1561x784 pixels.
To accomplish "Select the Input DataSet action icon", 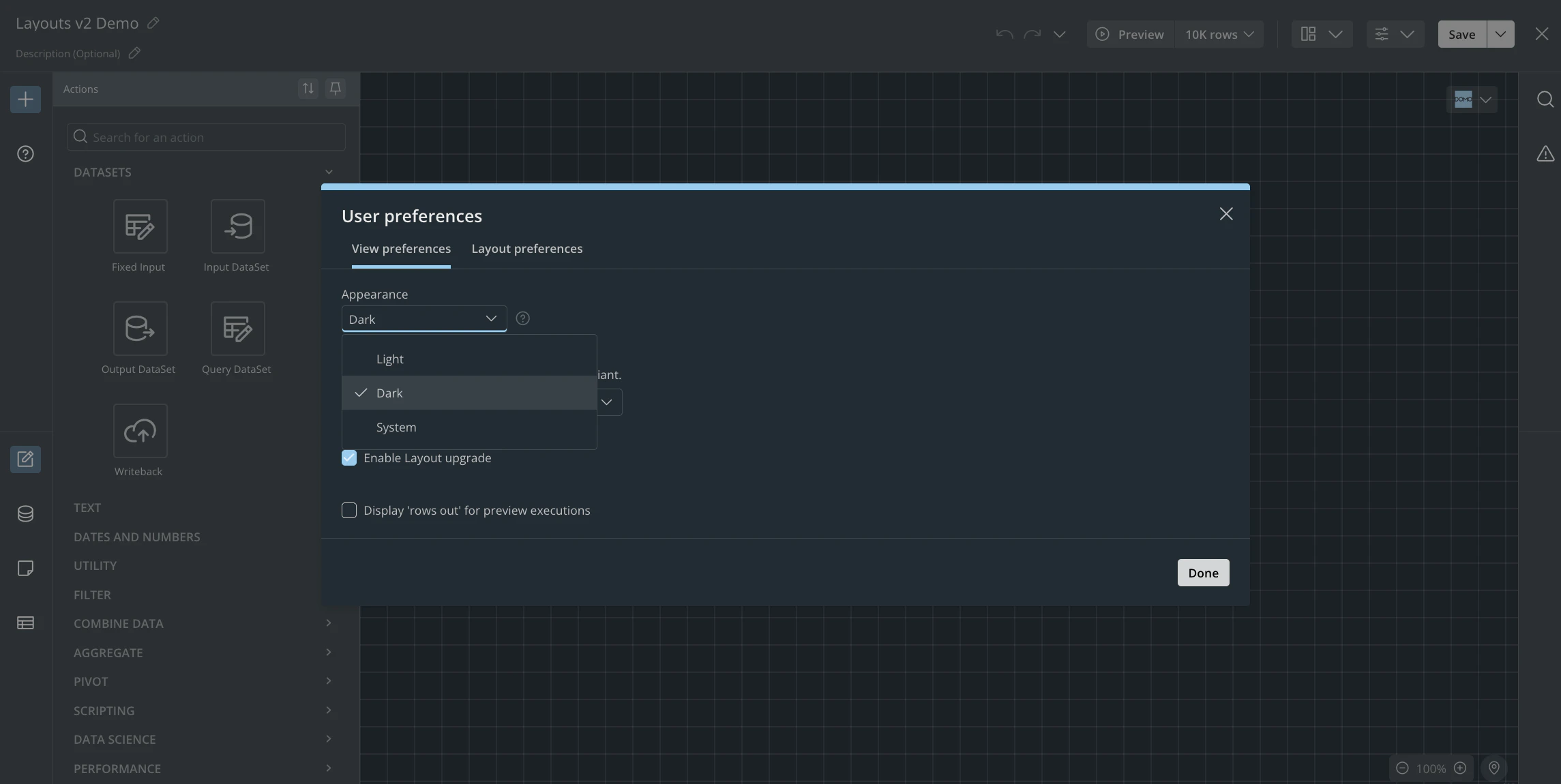I will coord(237,226).
